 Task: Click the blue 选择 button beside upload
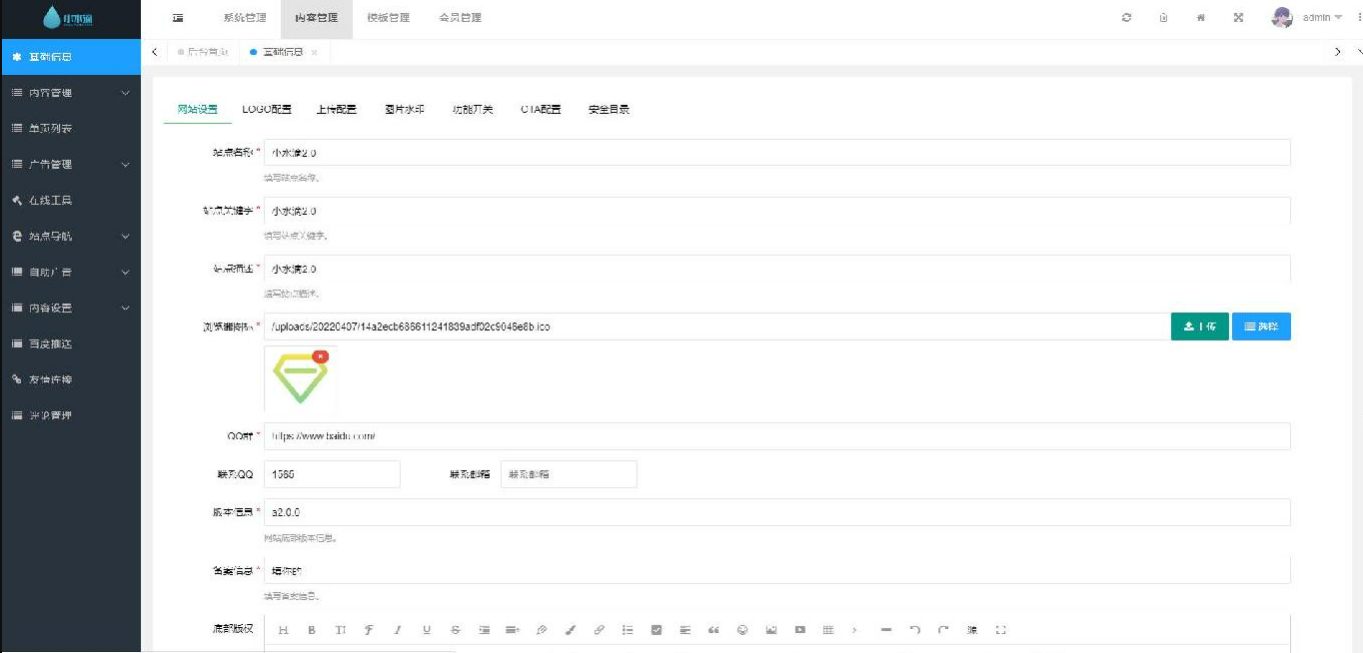1261,326
